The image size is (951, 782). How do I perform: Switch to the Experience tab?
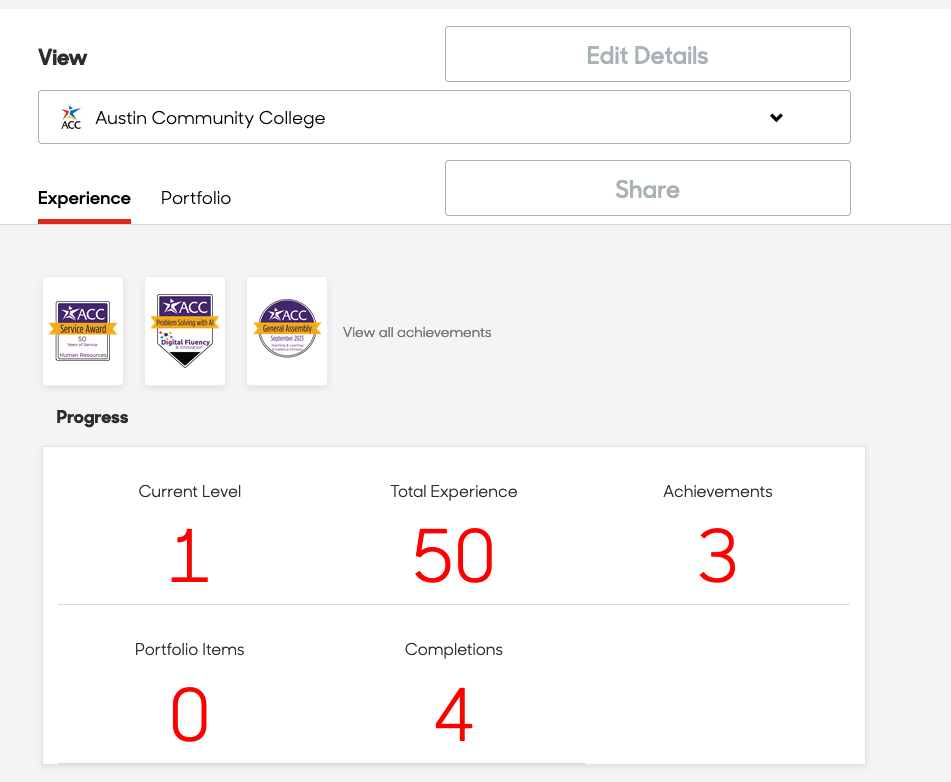tap(84, 198)
